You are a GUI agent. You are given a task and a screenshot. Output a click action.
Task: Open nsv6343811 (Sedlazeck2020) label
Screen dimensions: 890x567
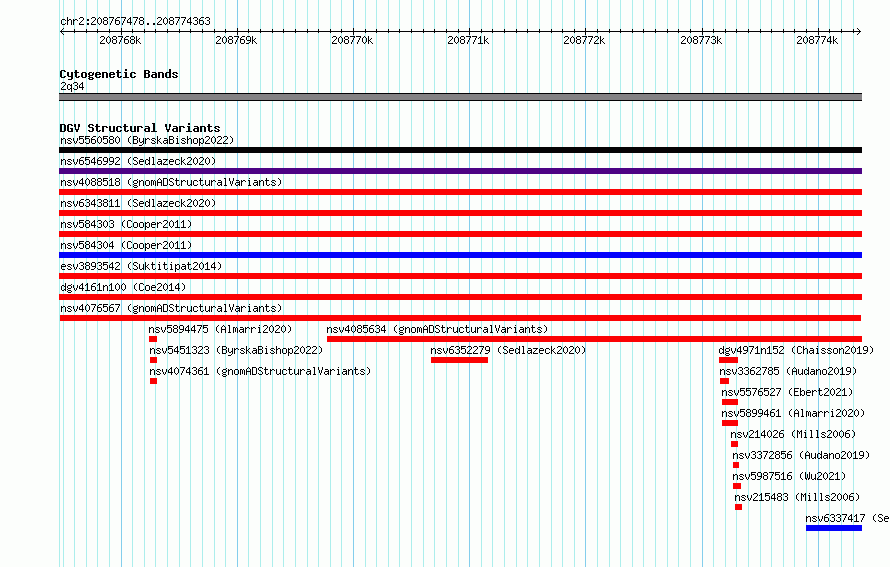[x=138, y=203]
